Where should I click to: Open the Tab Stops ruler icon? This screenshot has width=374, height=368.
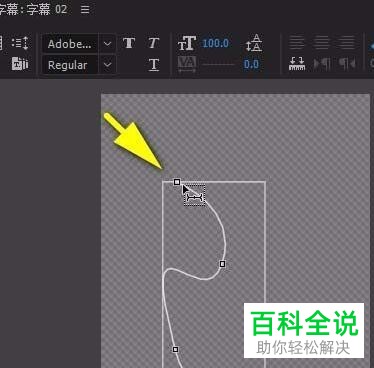(297, 64)
